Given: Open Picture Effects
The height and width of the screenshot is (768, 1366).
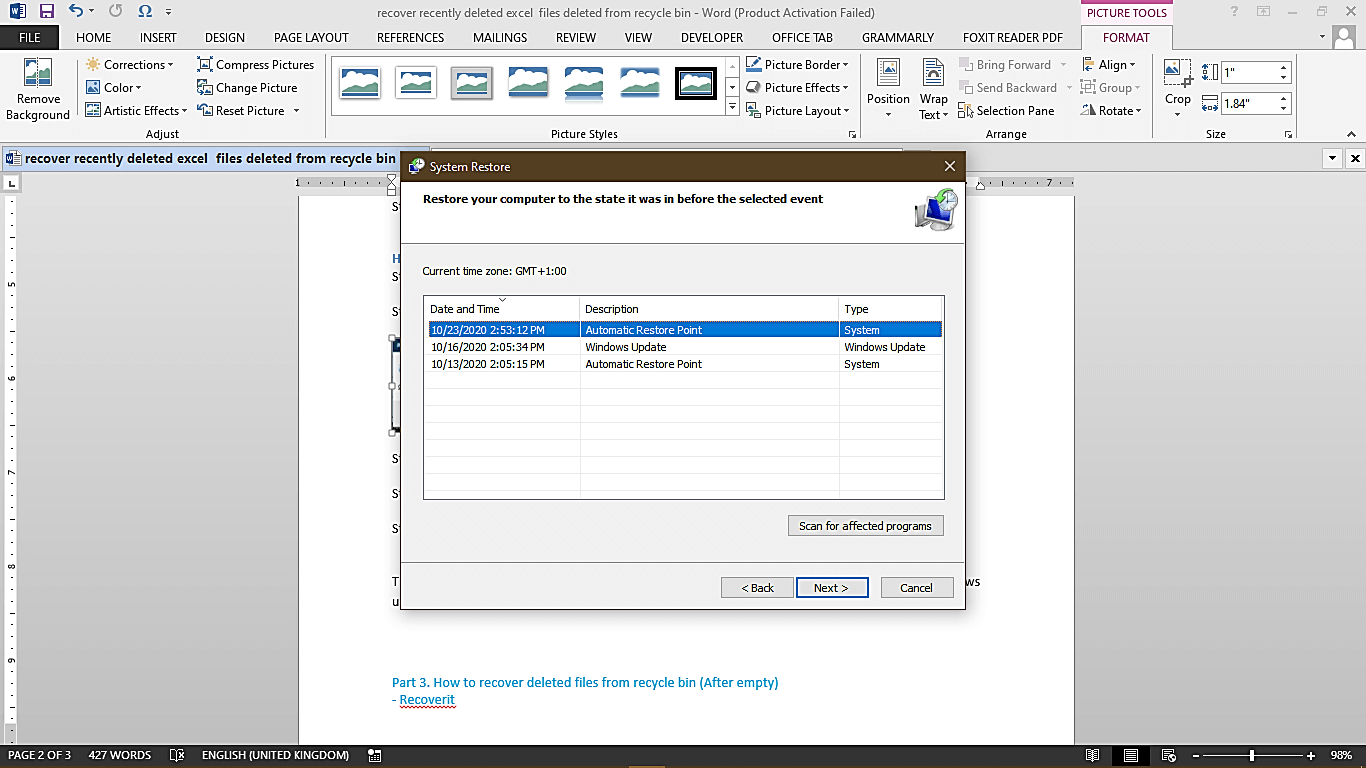Looking at the screenshot, I should 797,87.
